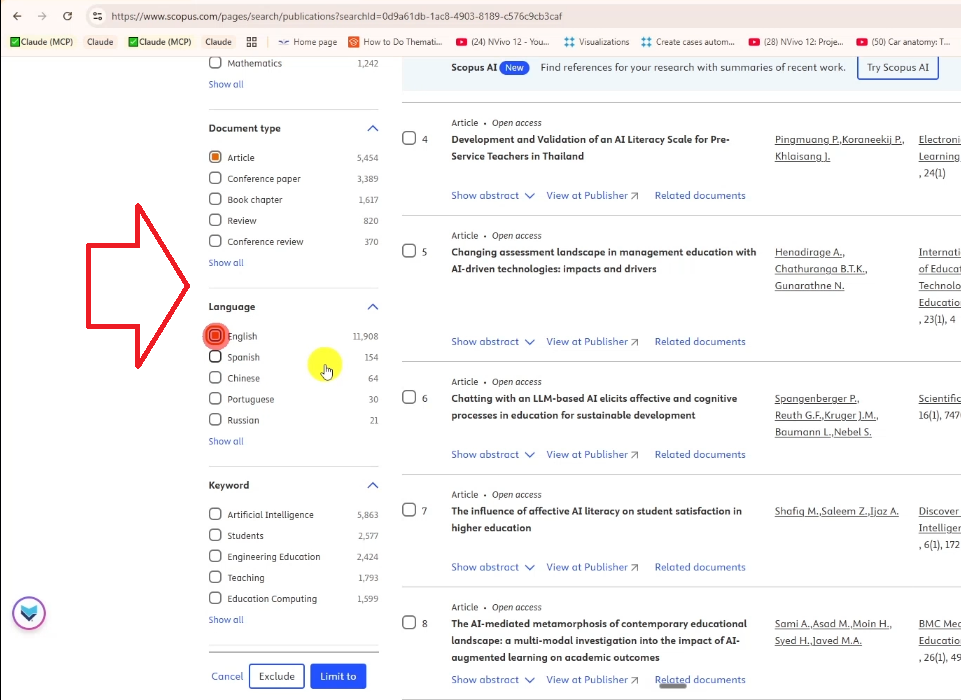
Task: Reload the Scopus page
Action: point(67,17)
